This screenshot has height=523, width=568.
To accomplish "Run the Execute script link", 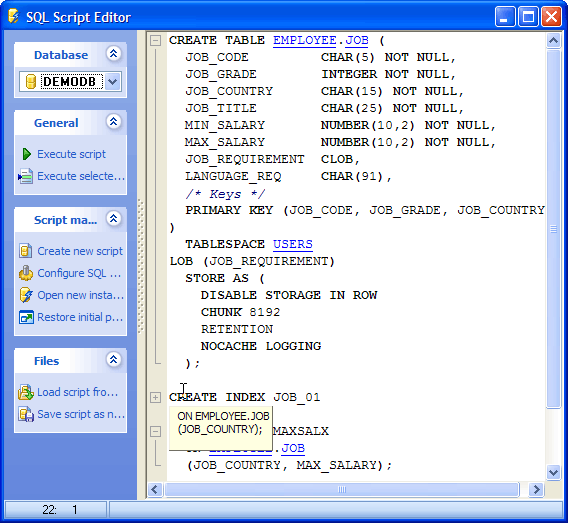I will click(71, 154).
